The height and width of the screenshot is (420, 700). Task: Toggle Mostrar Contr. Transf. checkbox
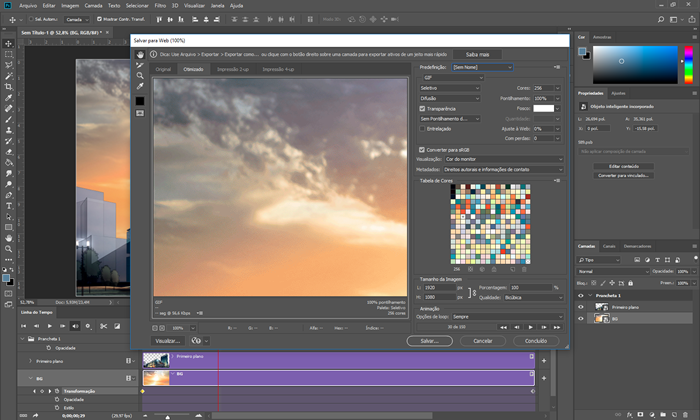[x=99, y=19]
